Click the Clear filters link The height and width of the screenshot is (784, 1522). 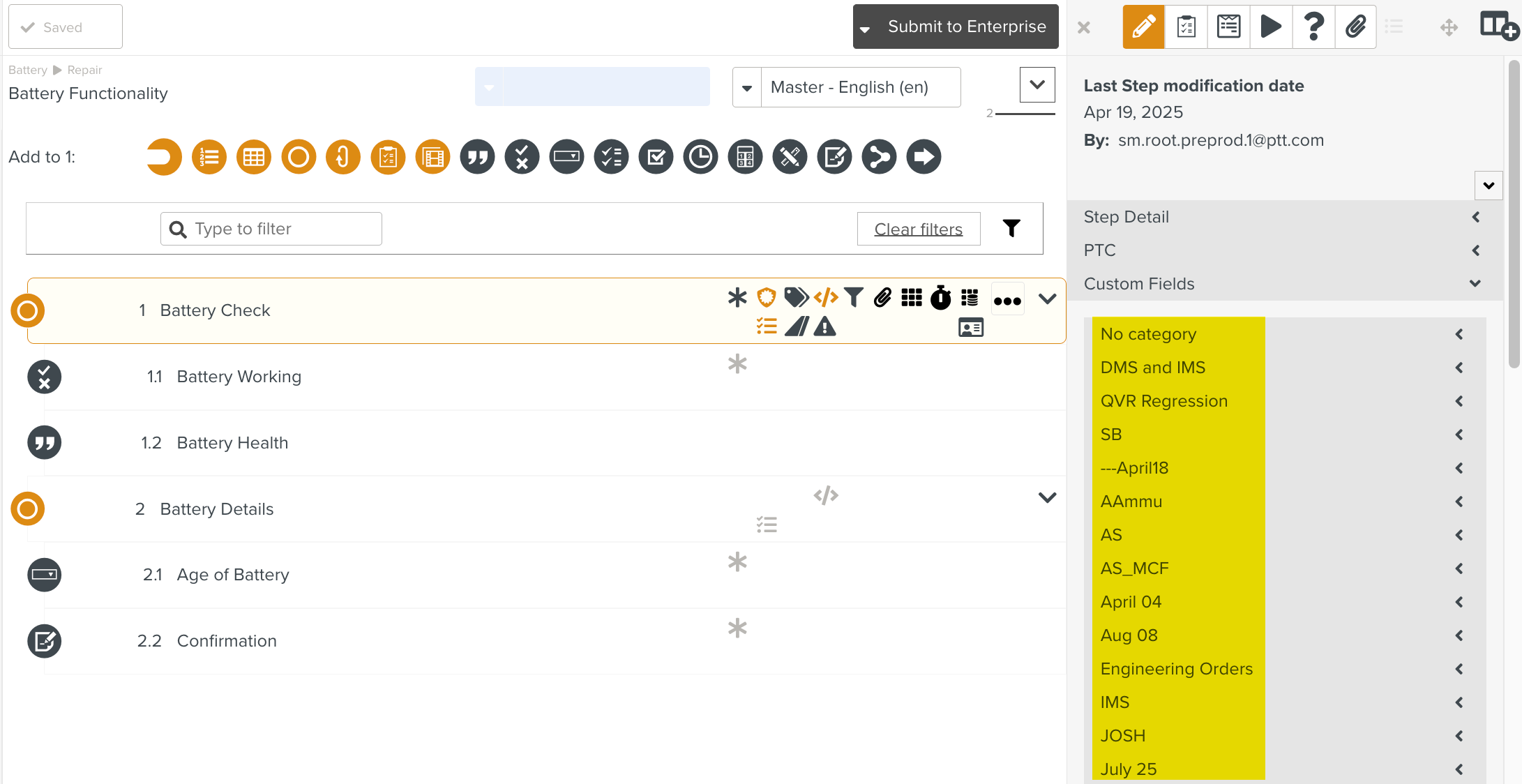click(x=918, y=229)
